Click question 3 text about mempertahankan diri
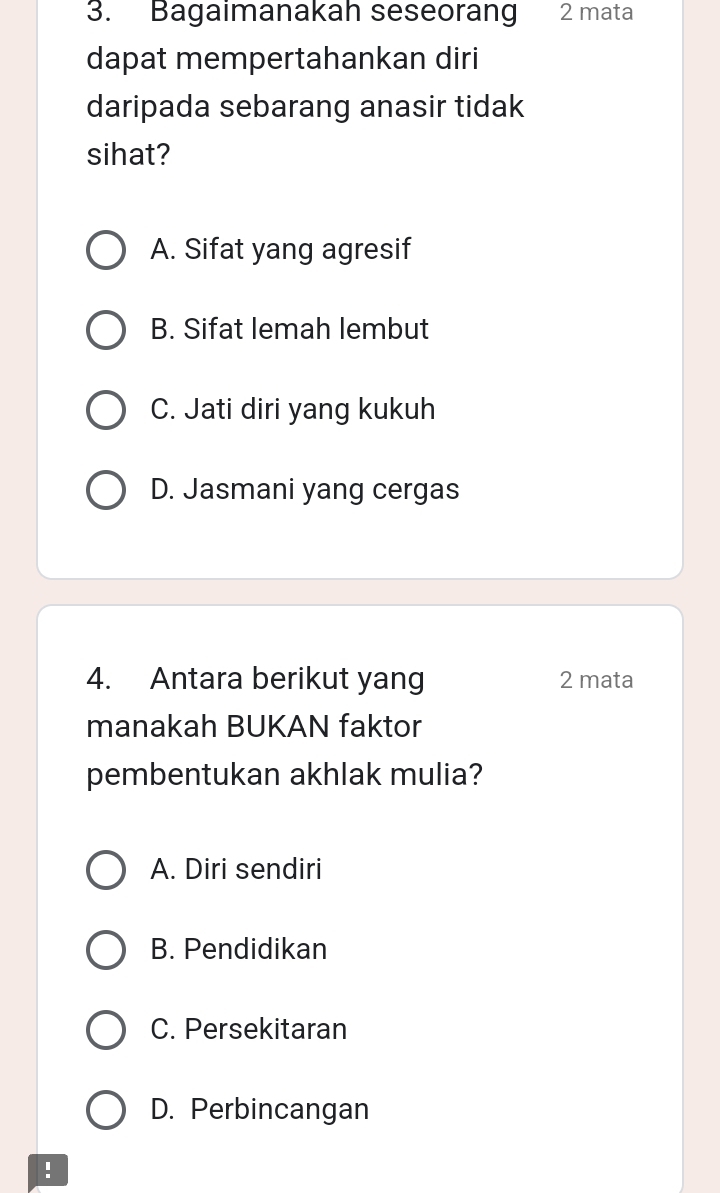 tap(300, 82)
